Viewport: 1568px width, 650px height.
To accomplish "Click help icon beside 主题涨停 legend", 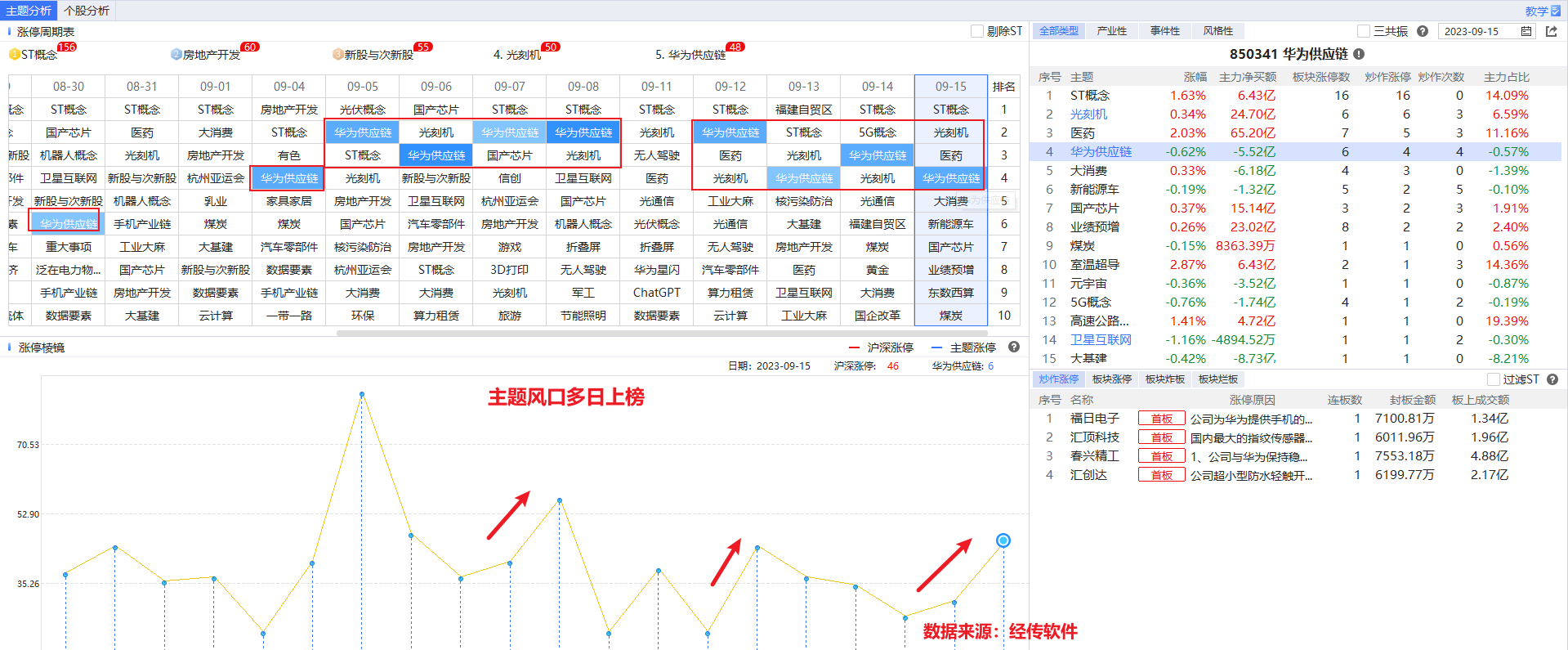I will [x=1014, y=347].
